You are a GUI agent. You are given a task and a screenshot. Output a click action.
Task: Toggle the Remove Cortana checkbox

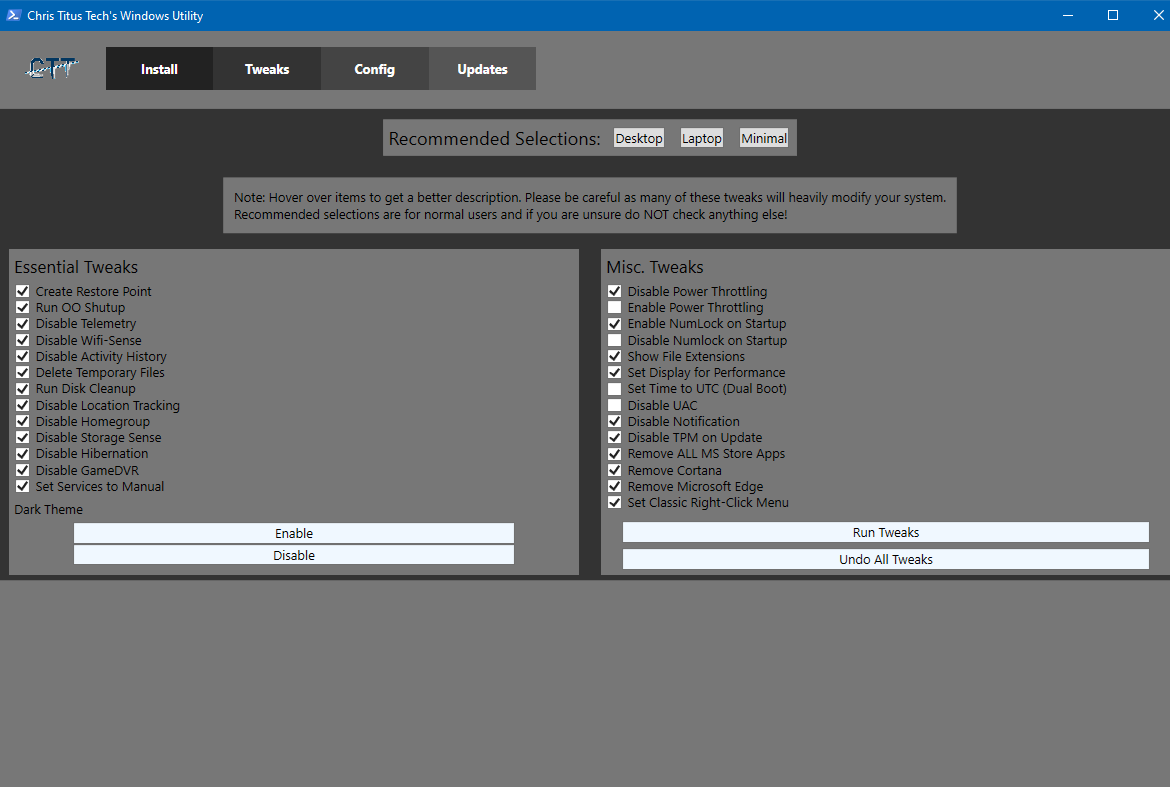coord(614,470)
